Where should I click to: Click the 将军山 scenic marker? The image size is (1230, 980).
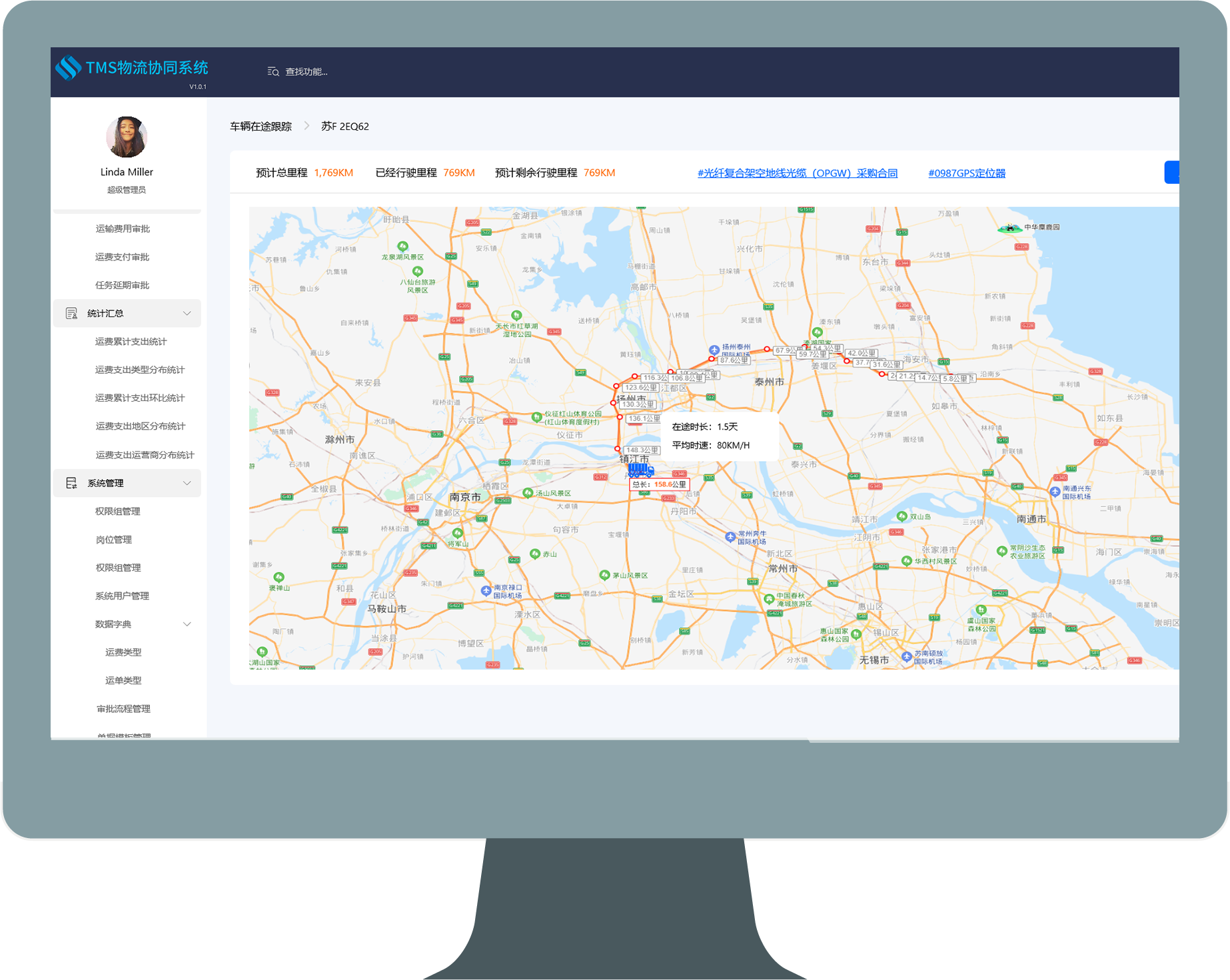pos(457,533)
